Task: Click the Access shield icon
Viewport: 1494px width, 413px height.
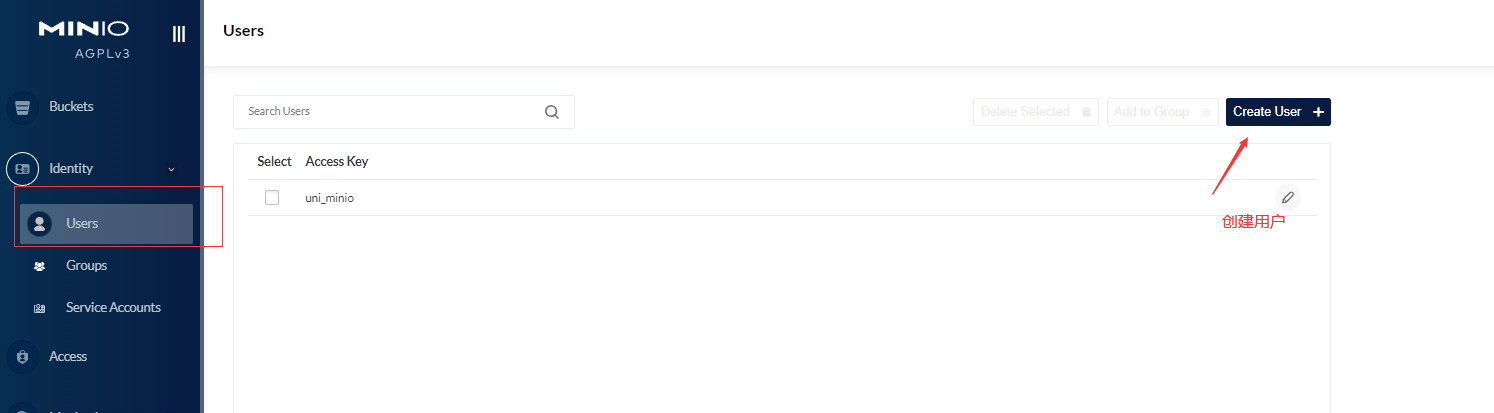Action: pyautogui.click(x=23, y=357)
